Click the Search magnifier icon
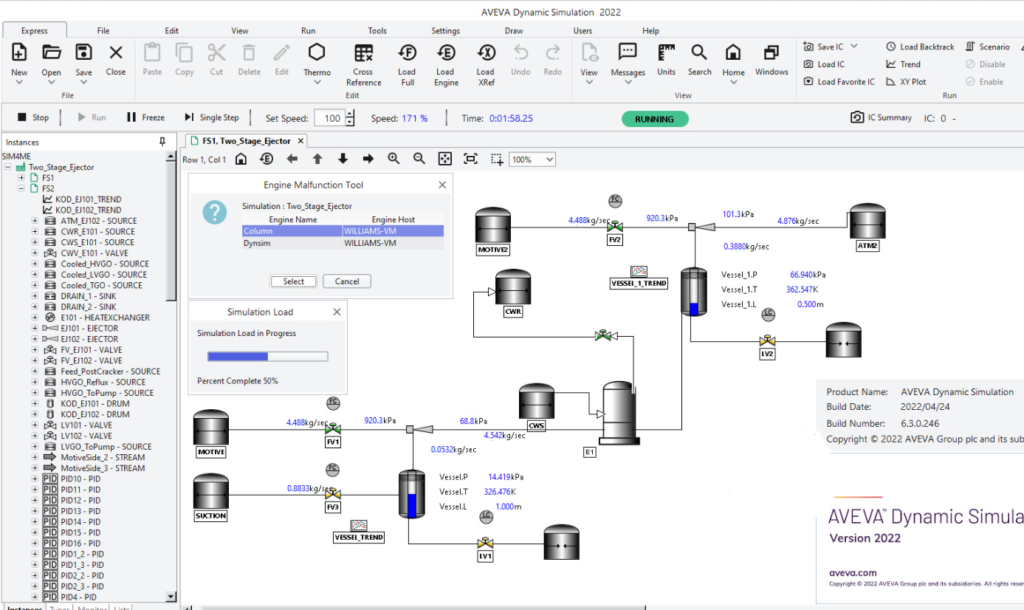Screen dimensions: 1024x610 699,52
